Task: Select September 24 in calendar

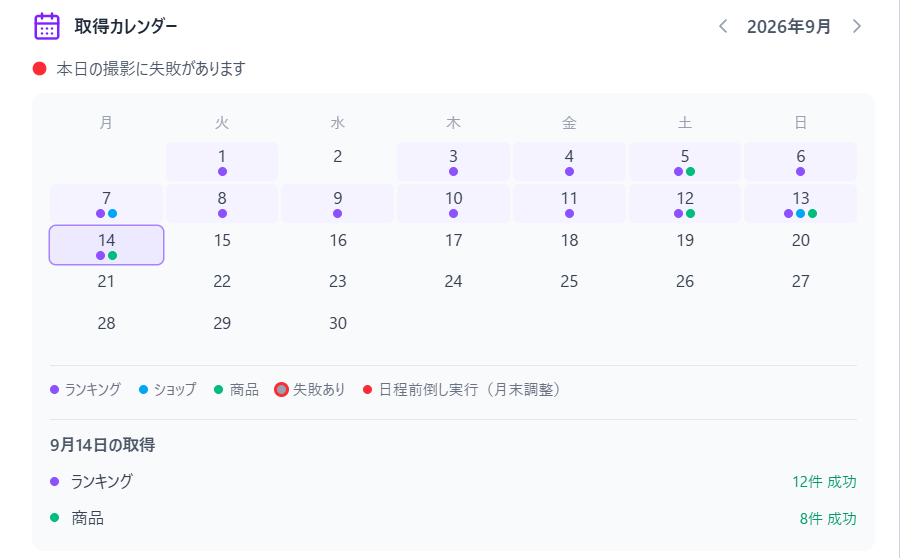Action: [x=453, y=286]
